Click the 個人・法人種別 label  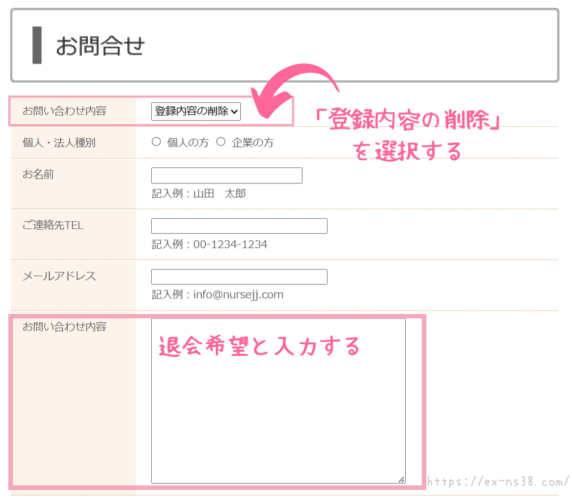59,143
